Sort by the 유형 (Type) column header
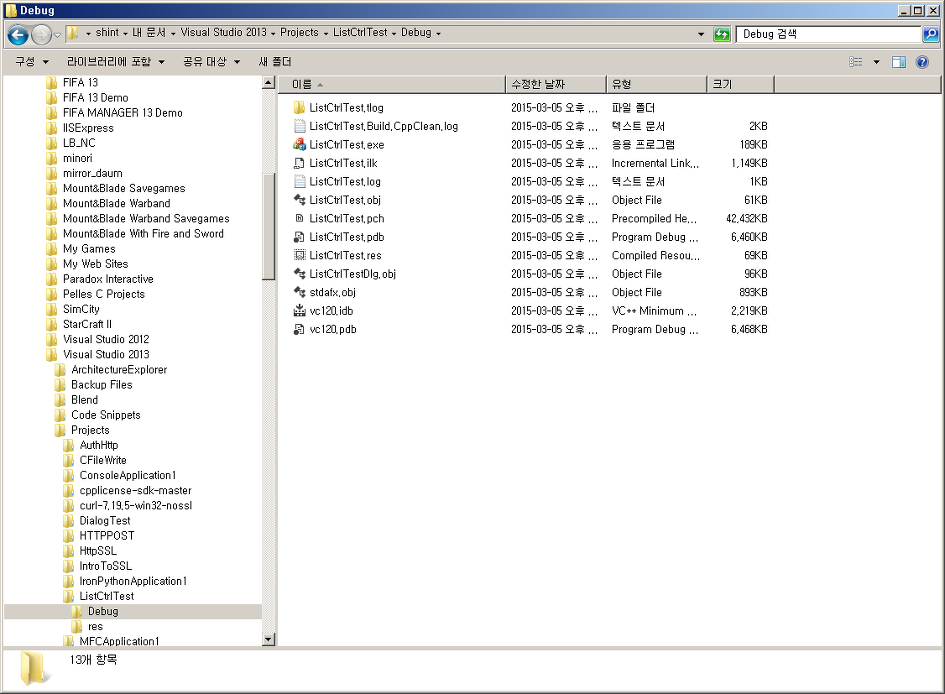The width and height of the screenshot is (945, 694). point(656,84)
